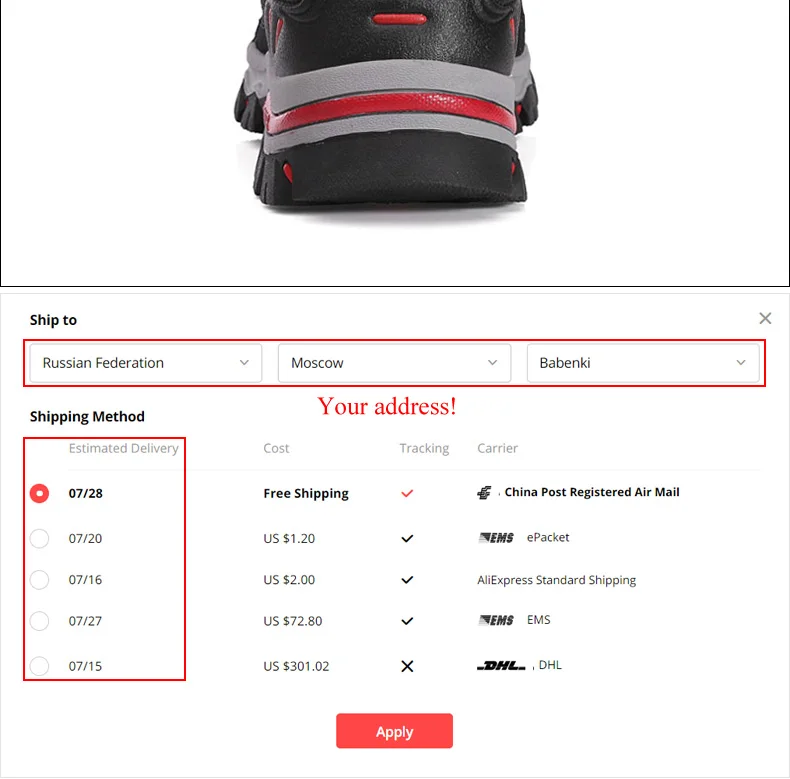This screenshot has height=779, width=790.
Task: Click the red tracking checkmark for China Post
Action: 407,493
